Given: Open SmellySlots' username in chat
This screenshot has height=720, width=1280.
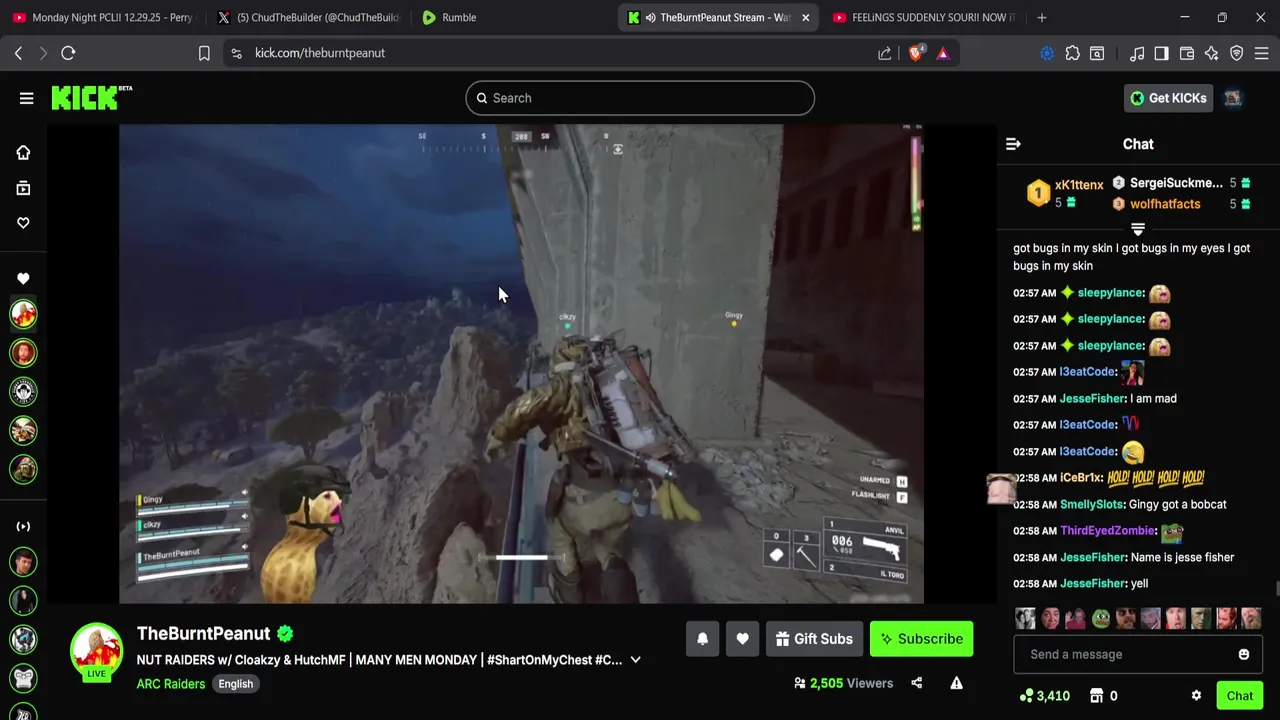Looking at the screenshot, I should coord(1091,505).
